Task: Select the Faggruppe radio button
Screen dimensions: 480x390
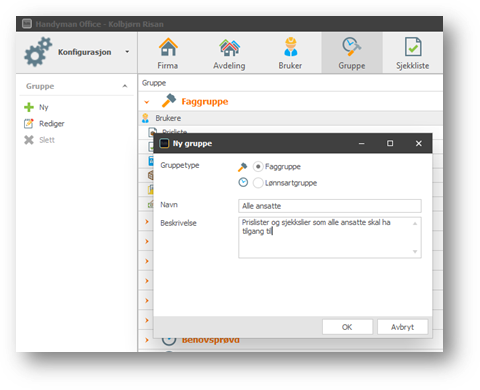Action: coord(258,166)
